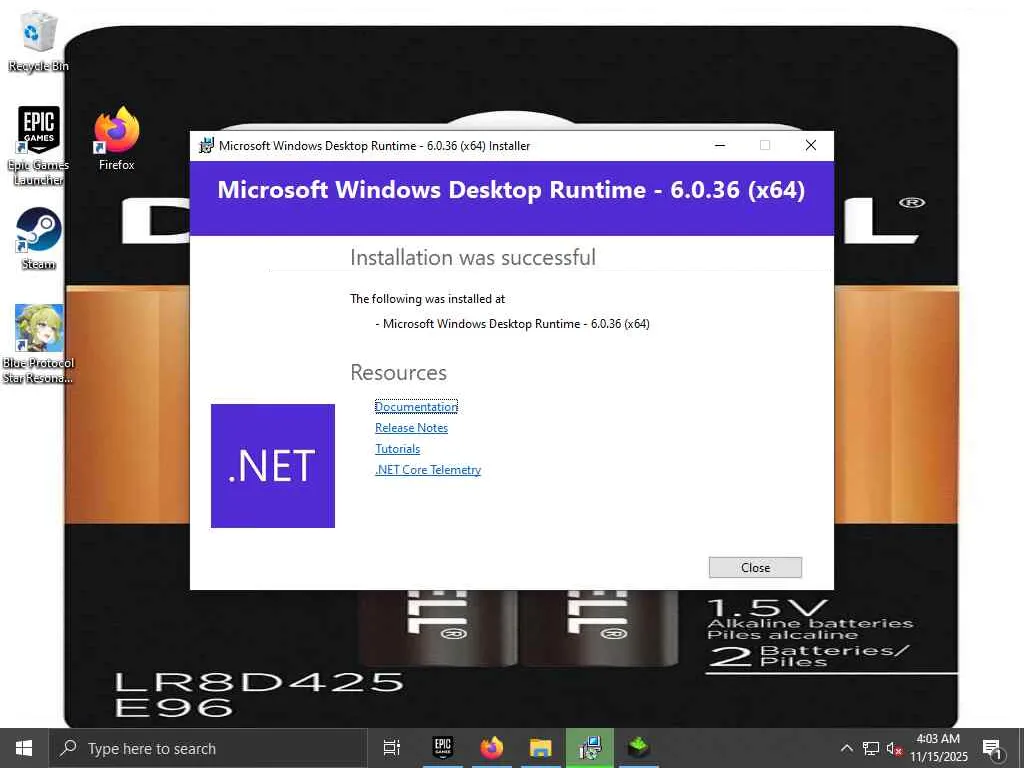Open Task View from taskbar
The height and width of the screenshot is (768, 1024).
[x=392, y=748]
